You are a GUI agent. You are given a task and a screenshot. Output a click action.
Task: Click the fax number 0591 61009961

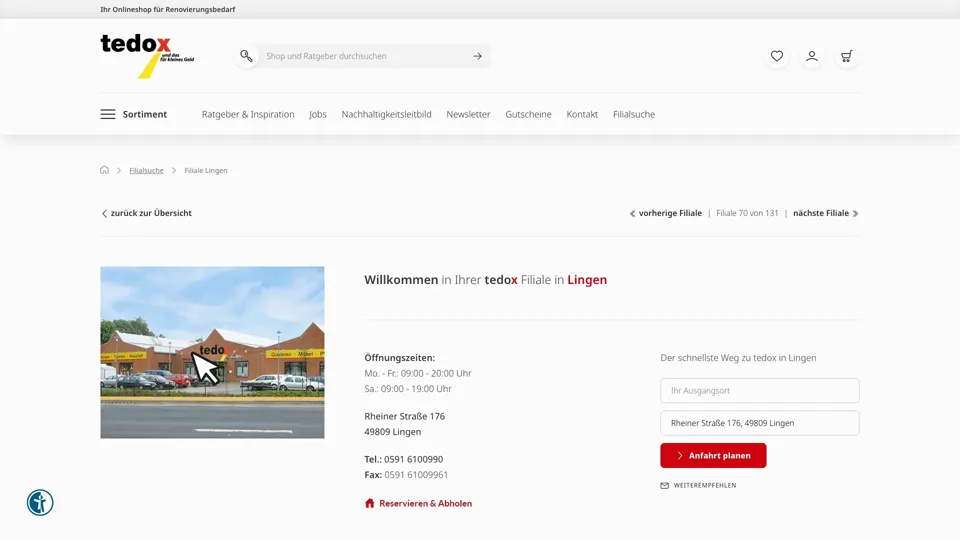pyautogui.click(x=416, y=474)
